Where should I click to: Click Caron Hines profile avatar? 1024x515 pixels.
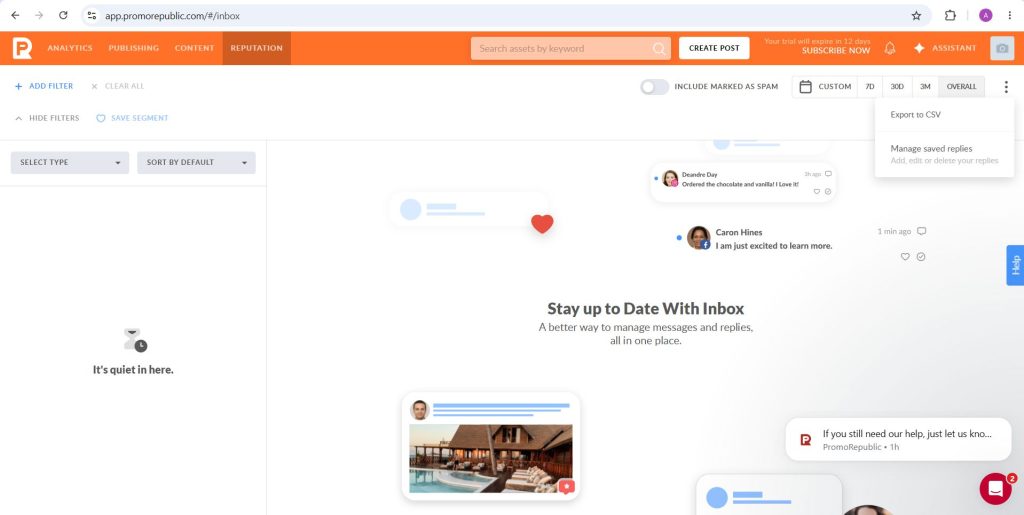pyautogui.click(x=698, y=238)
